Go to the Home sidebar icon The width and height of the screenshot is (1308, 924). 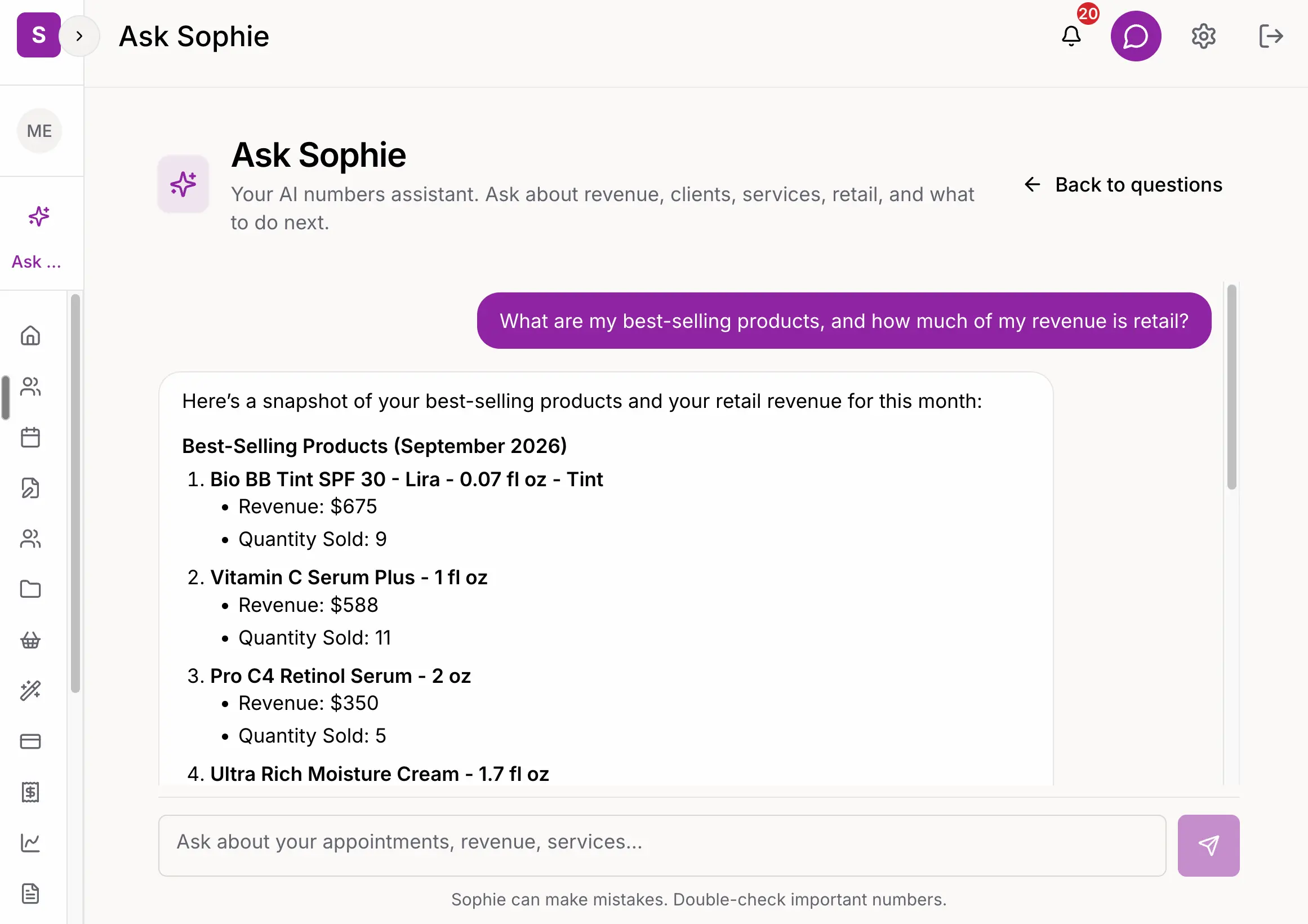click(x=31, y=336)
